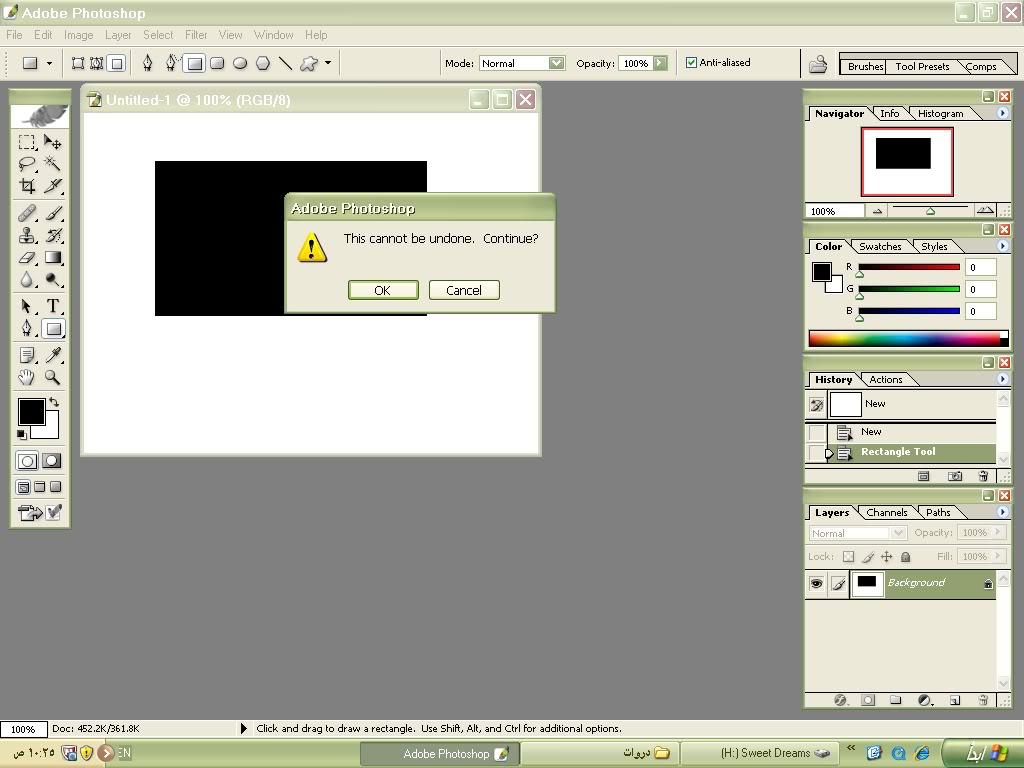
Task: Select the Horizontal Type tool
Action: pos(53,306)
